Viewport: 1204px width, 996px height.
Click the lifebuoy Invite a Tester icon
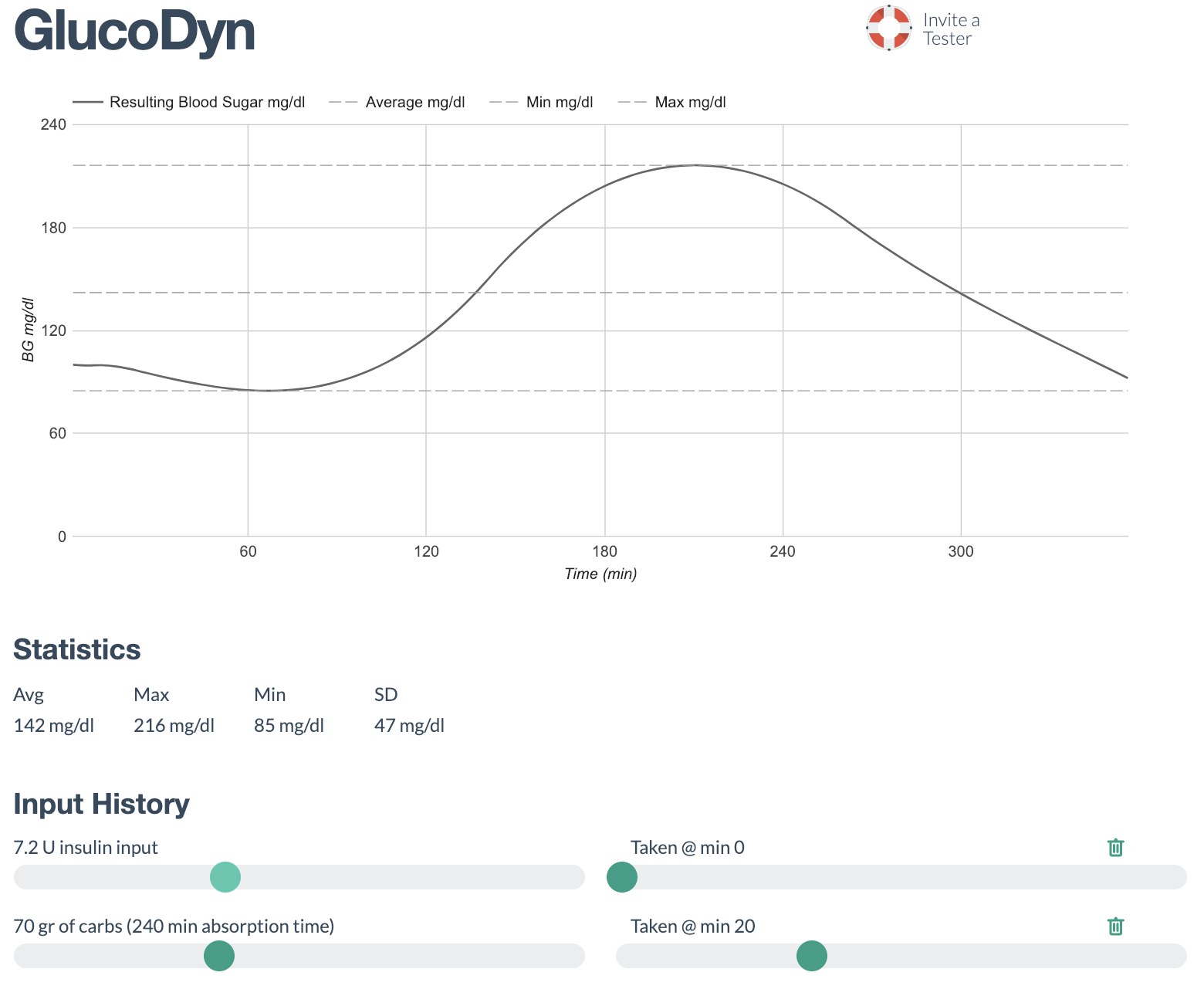[888, 29]
